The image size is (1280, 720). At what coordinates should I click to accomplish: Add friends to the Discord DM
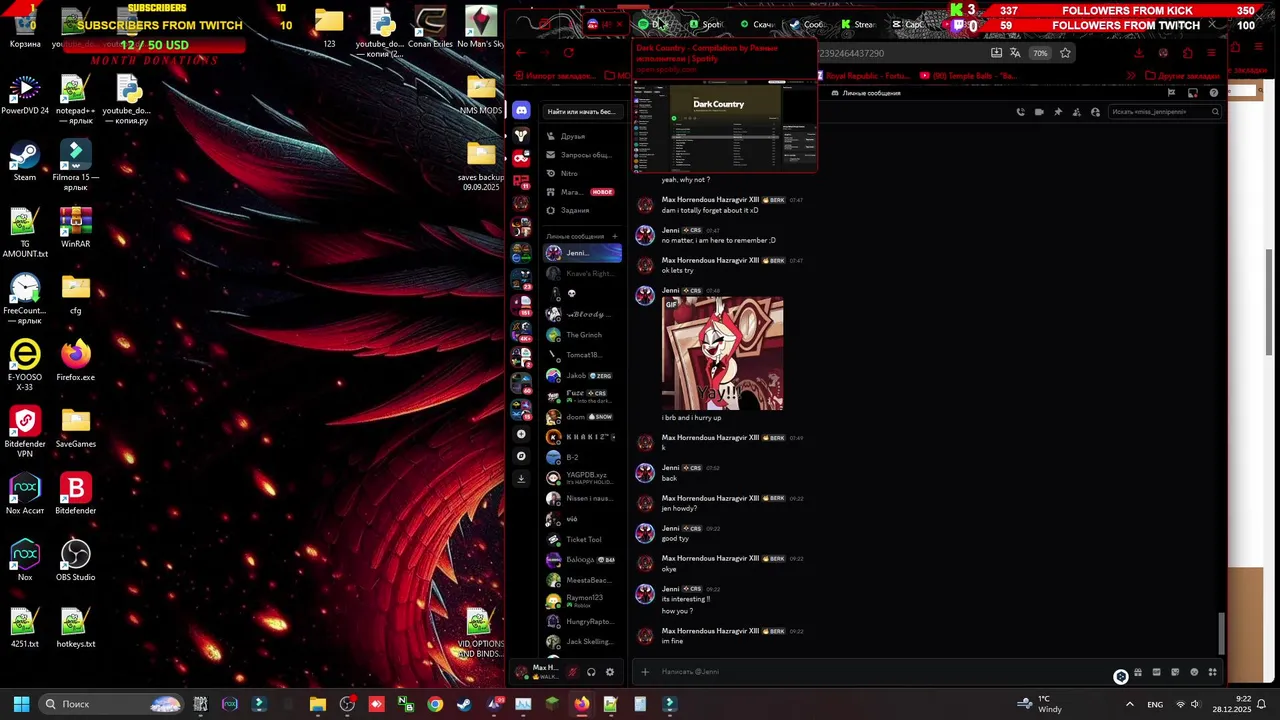(1077, 112)
